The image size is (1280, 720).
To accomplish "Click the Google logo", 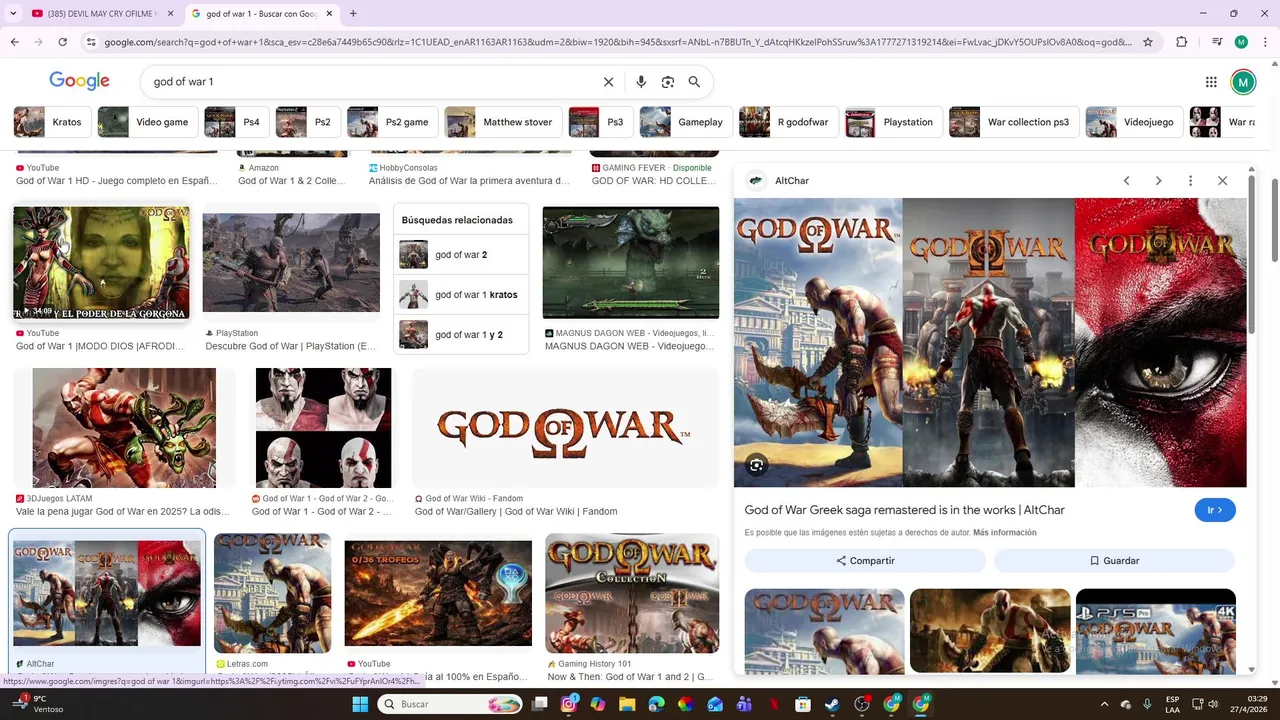I will tap(79, 82).
